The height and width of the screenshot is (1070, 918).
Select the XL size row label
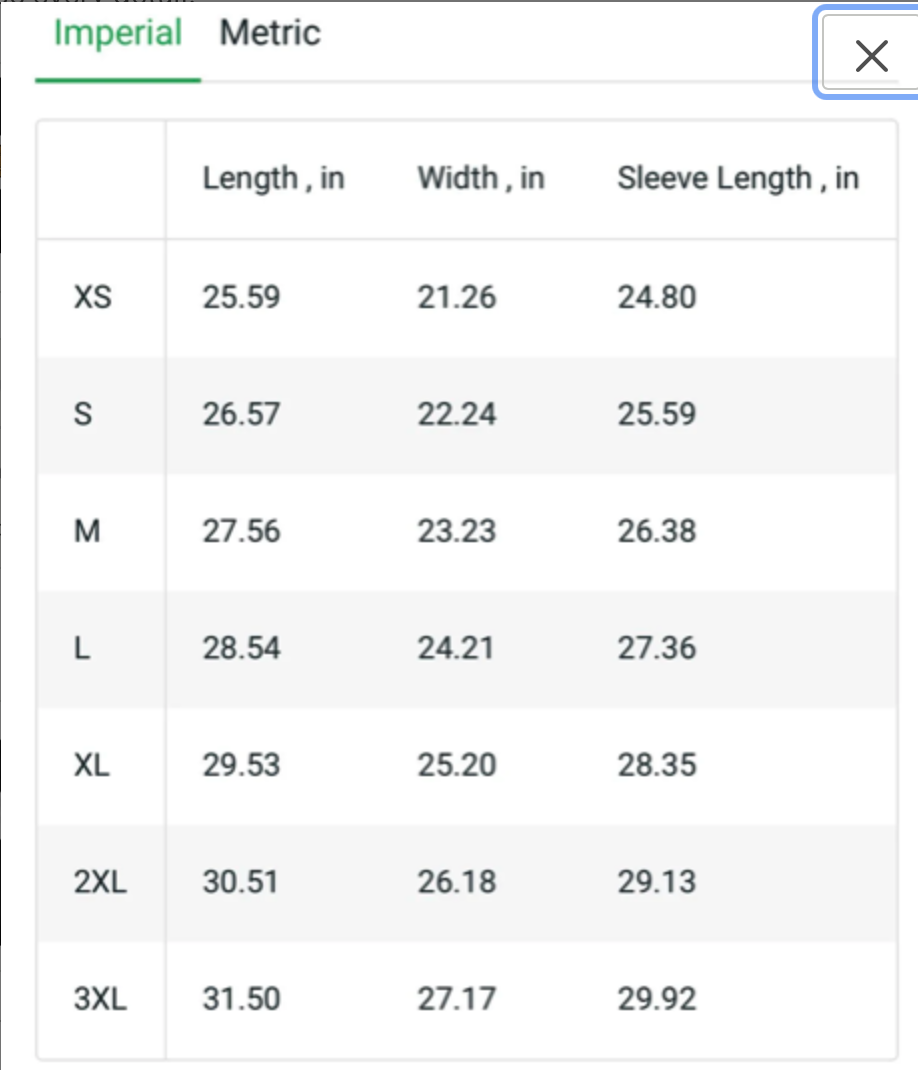click(91, 765)
